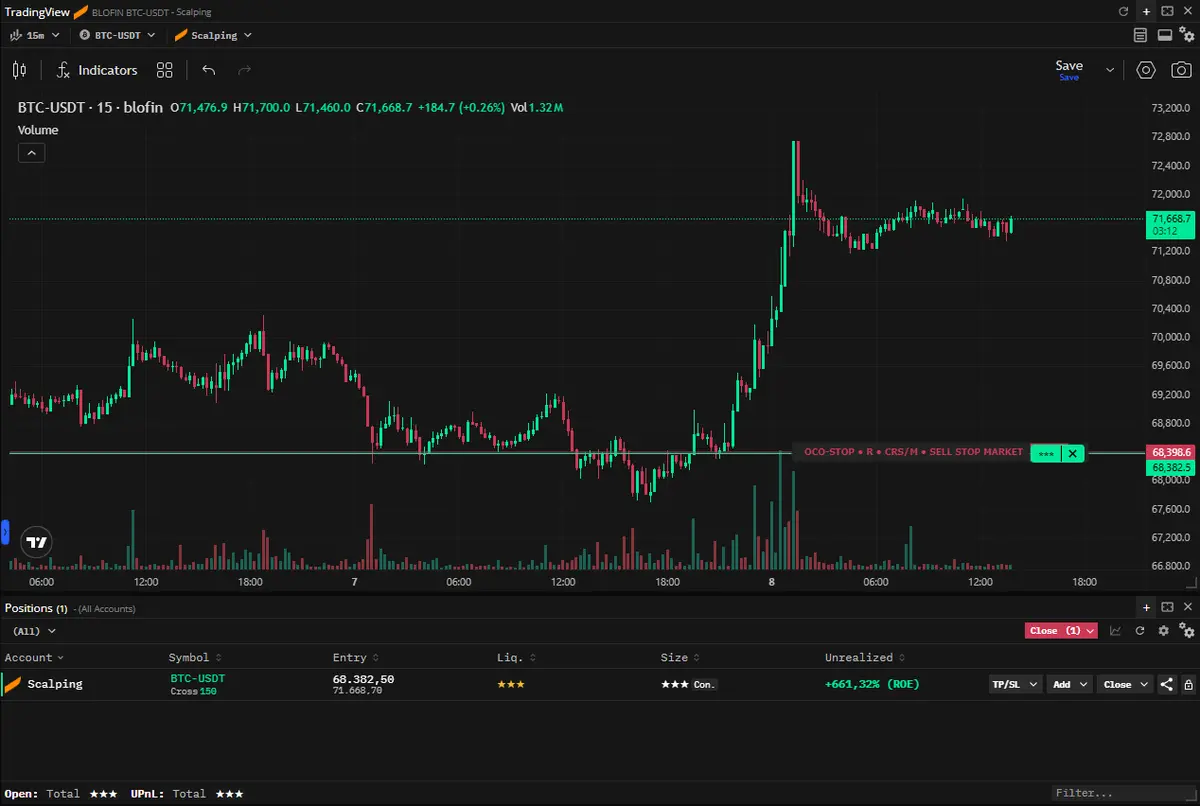
Task: Switch the Scalping account dropdown
Action: (x=213, y=35)
